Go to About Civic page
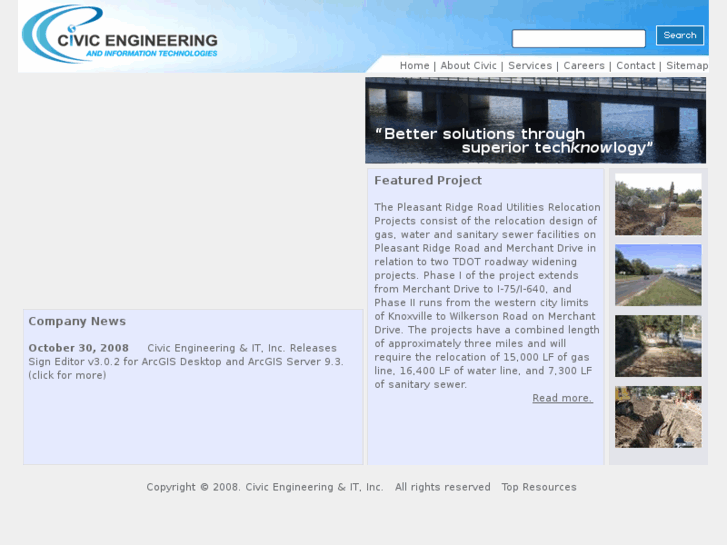The height and width of the screenshot is (545, 727). [x=468, y=65]
